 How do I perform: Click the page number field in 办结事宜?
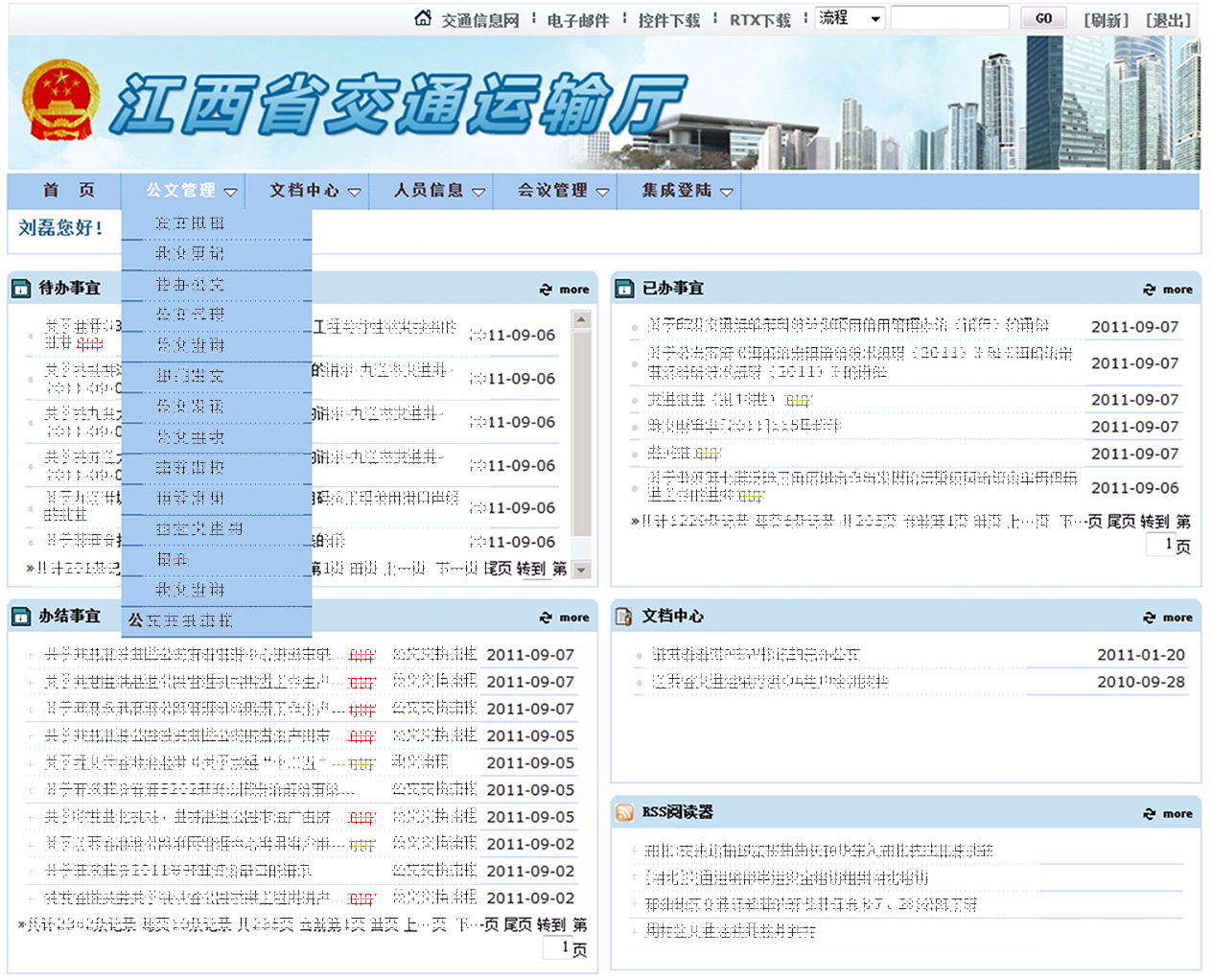(557, 947)
